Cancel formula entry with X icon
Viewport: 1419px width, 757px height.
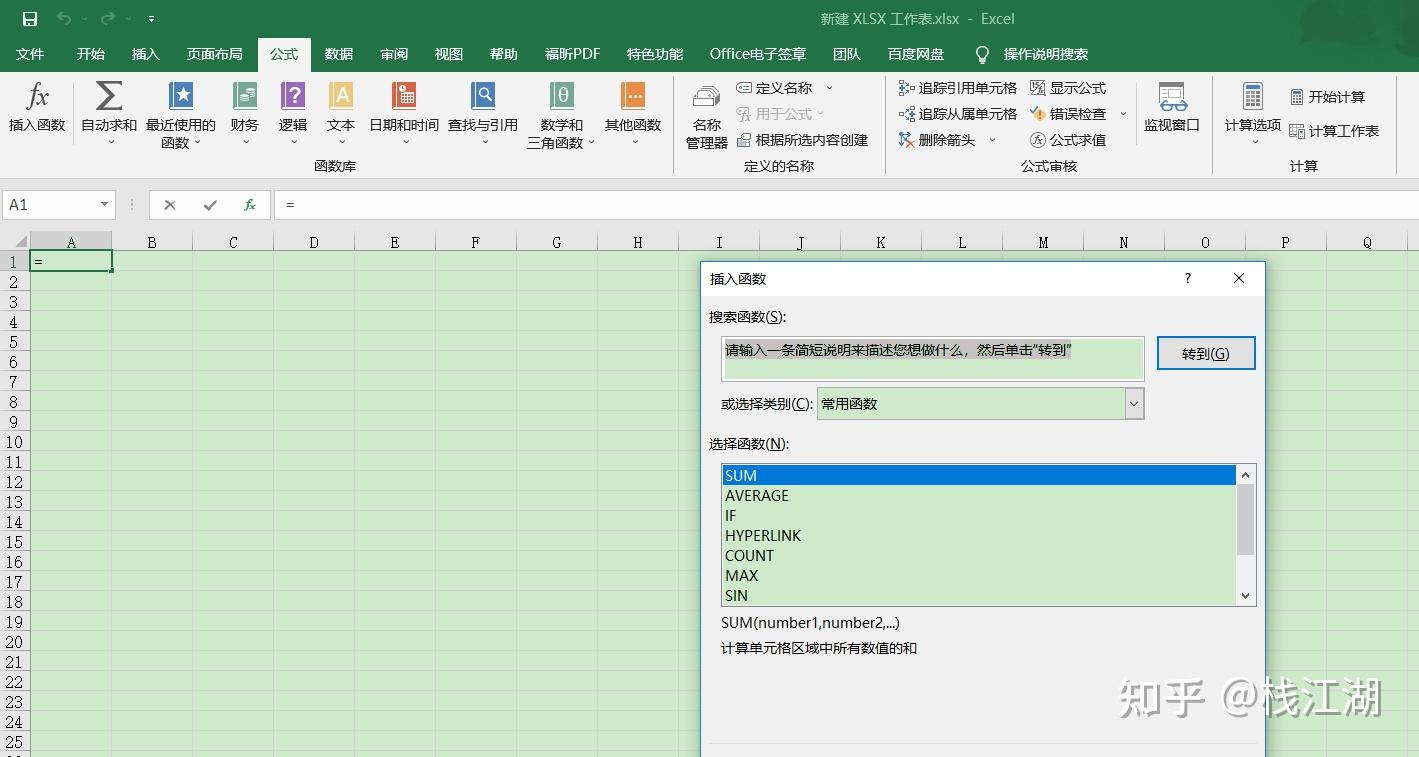point(170,205)
